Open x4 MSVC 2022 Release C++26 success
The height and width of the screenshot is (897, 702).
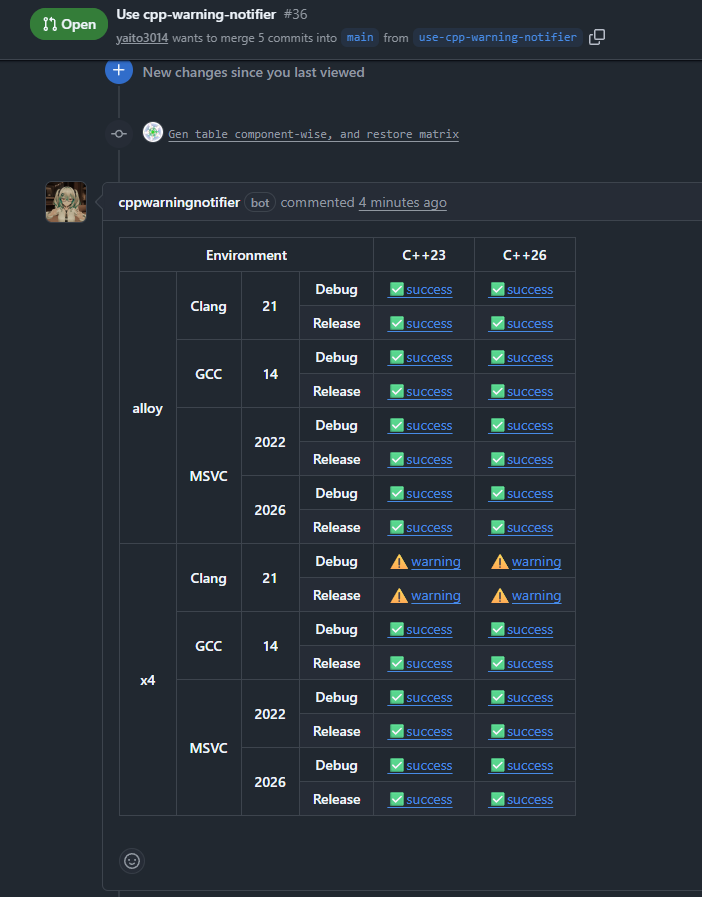[521, 732]
